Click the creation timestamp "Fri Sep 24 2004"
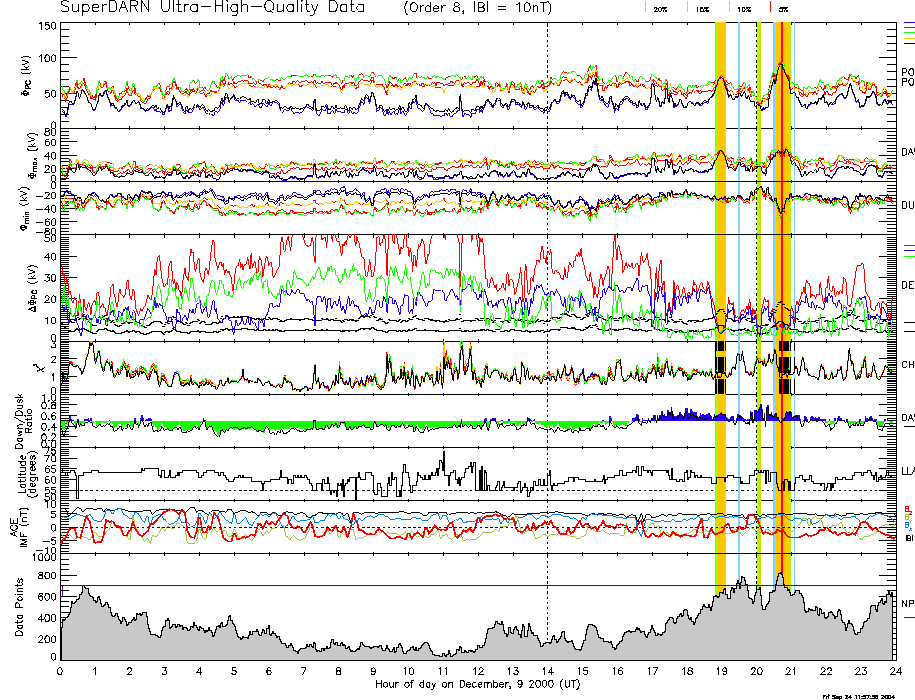The width and height of the screenshot is (915, 700). 858,696
